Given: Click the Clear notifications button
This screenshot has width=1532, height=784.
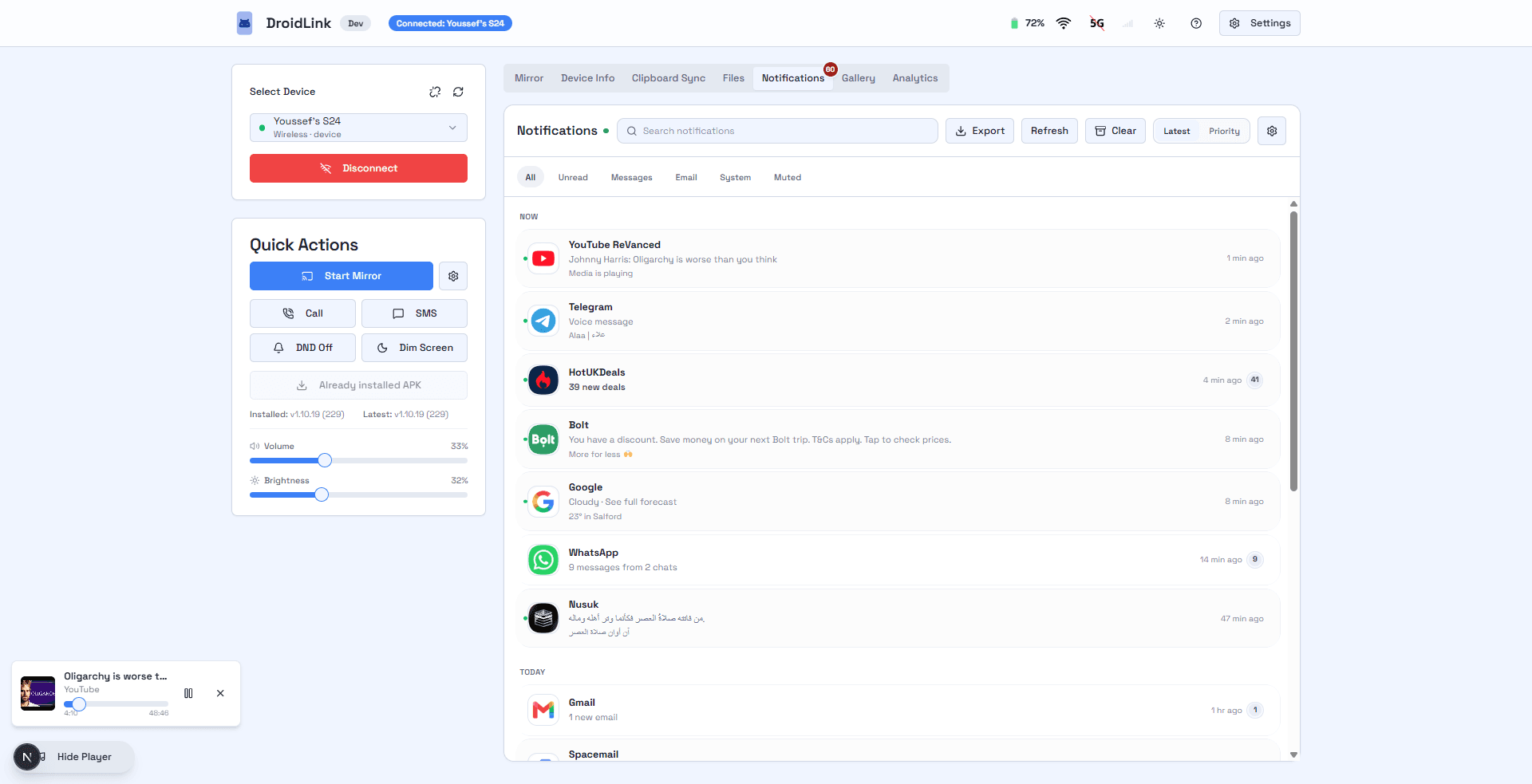Looking at the screenshot, I should pyautogui.click(x=1115, y=131).
